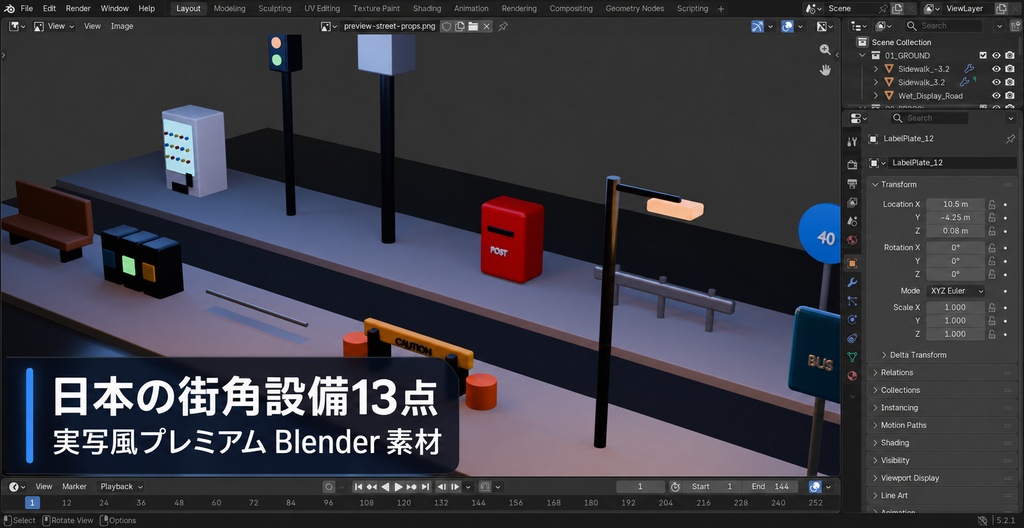Screen dimensions: 1024x528
Task: Open the Image menu in the image editor header
Action: pos(121,26)
